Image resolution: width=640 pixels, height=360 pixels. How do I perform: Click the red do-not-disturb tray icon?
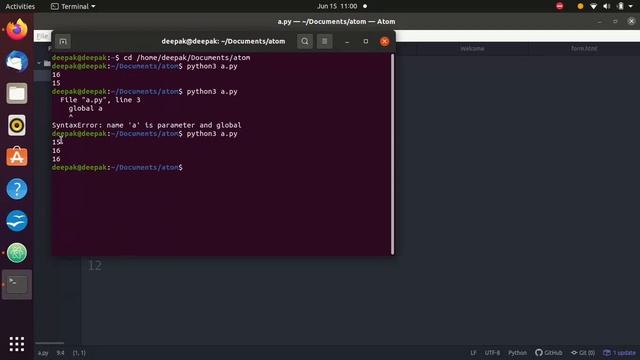tap(560, 6)
